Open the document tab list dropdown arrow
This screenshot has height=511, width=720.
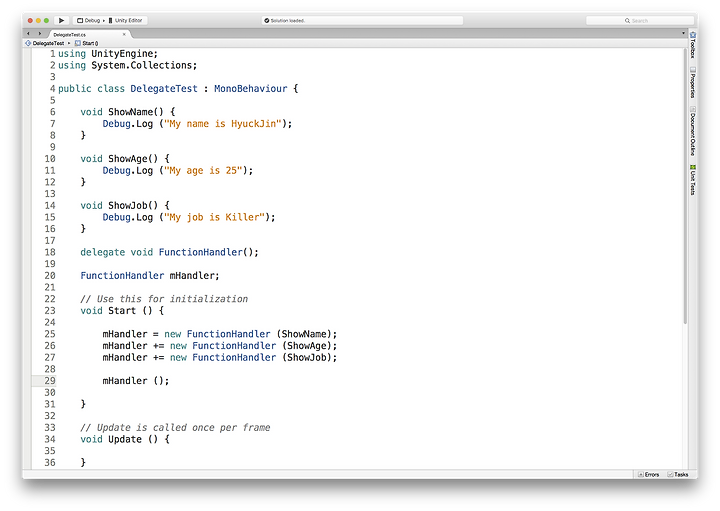tap(683, 33)
